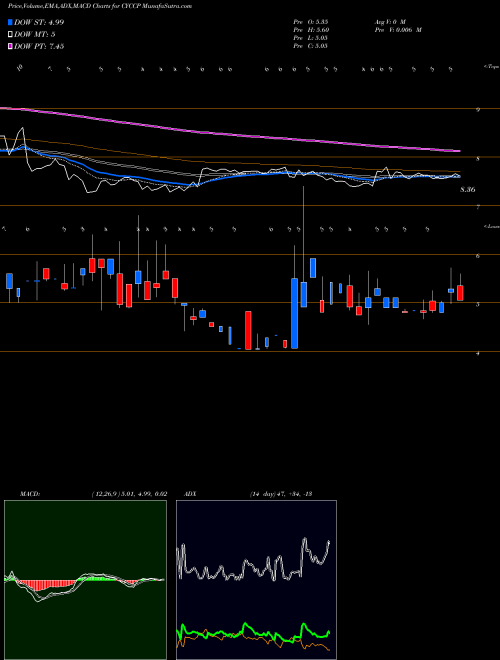Click the y-axis label 6

[478, 256]
